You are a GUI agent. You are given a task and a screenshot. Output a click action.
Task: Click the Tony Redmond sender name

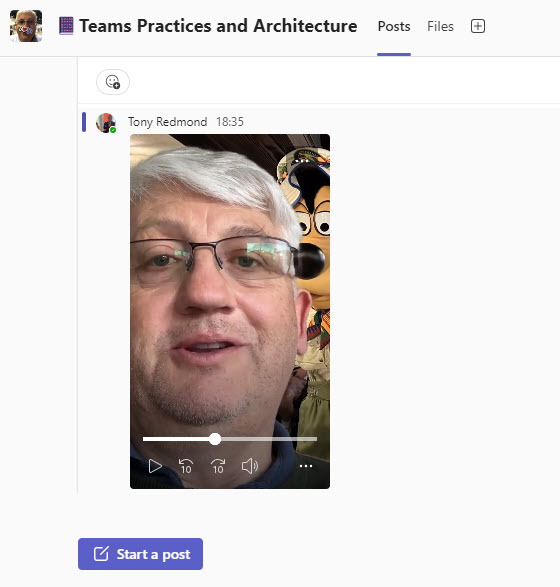pos(167,122)
